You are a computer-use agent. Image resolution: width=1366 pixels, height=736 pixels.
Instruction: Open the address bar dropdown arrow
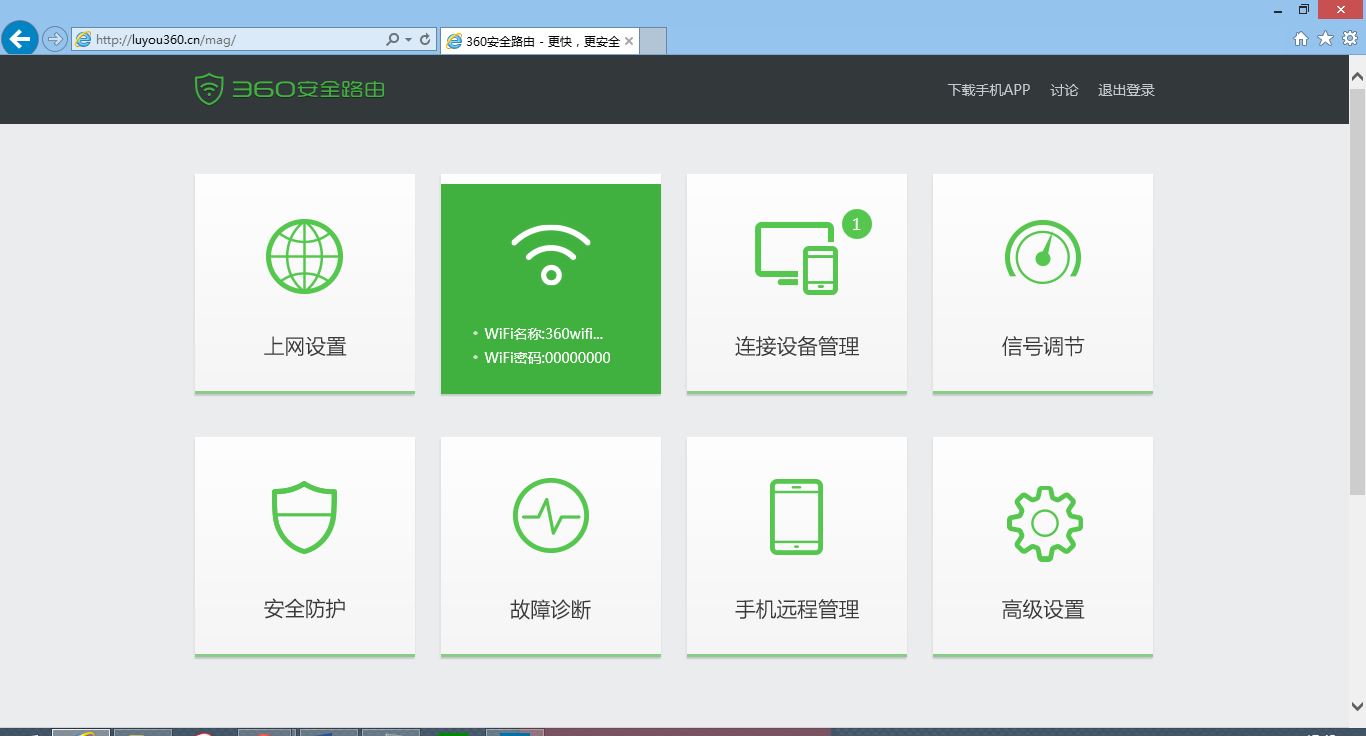408,40
